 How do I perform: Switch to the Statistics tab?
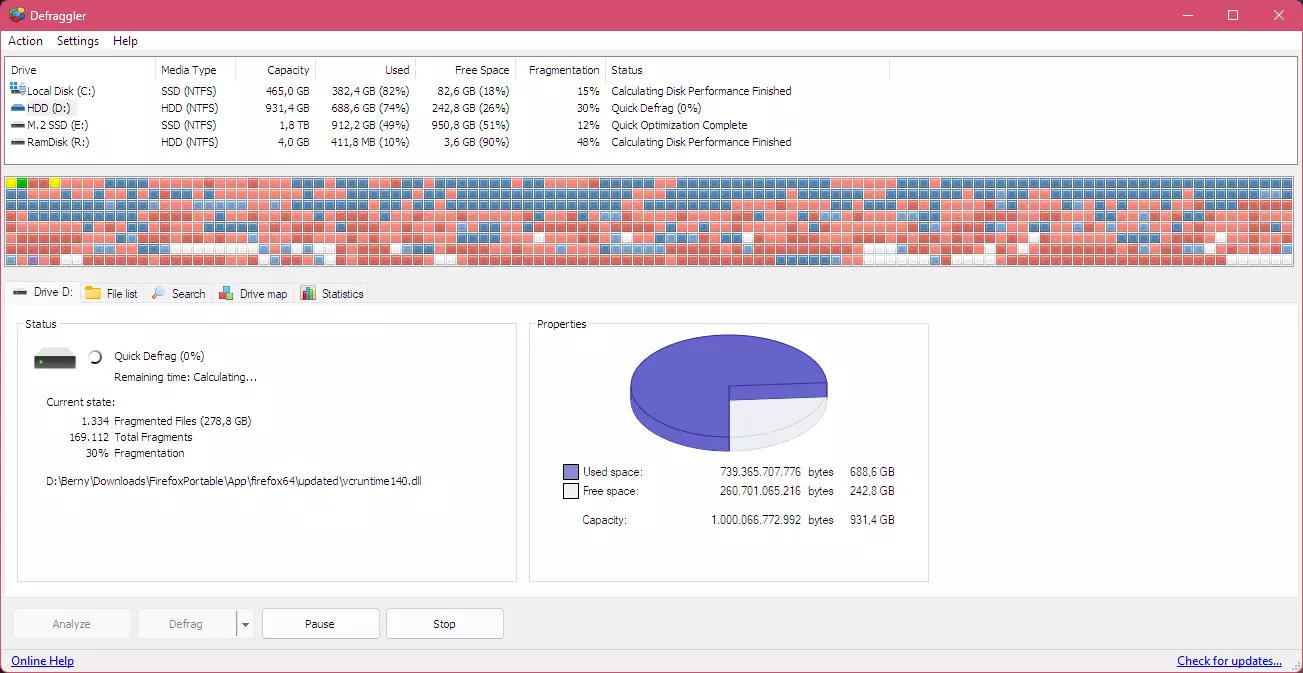(332, 294)
